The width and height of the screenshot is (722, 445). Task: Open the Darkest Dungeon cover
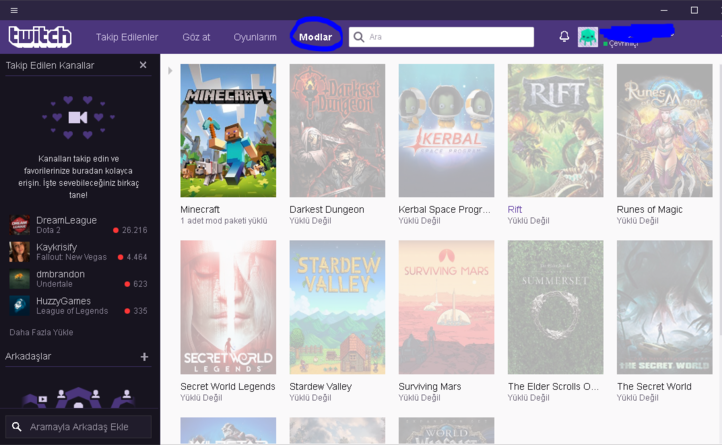pos(337,130)
